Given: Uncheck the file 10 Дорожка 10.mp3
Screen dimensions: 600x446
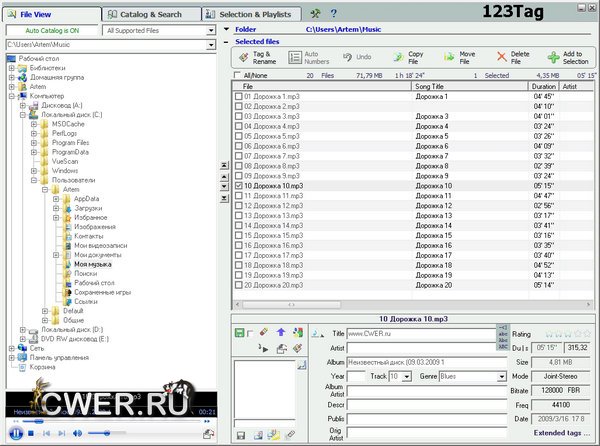Looking at the screenshot, I should tap(238, 186).
